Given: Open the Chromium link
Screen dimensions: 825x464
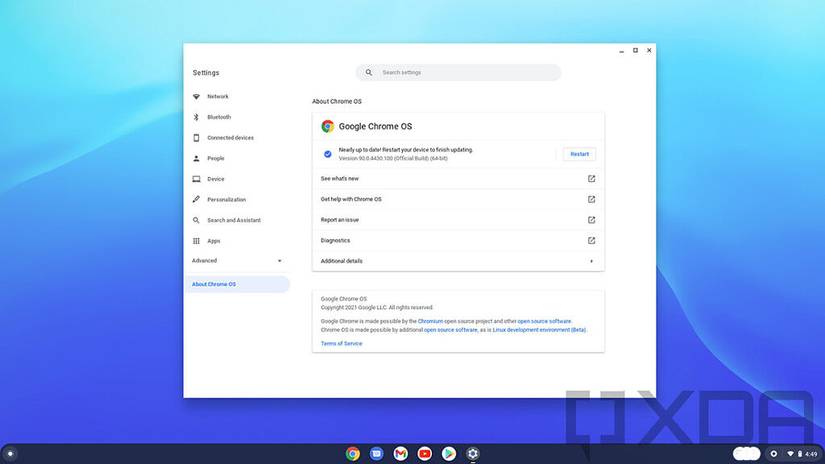Looking at the screenshot, I should click(430, 321).
